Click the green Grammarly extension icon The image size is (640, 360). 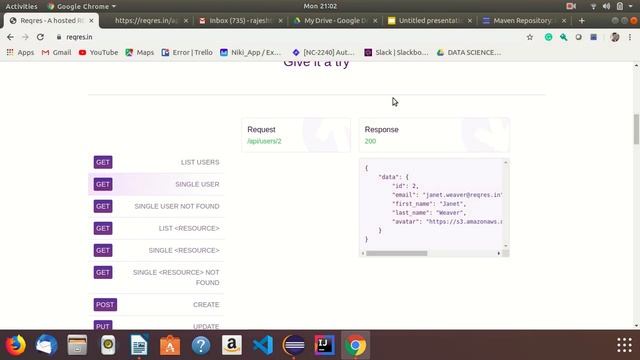[x=549, y=37]
